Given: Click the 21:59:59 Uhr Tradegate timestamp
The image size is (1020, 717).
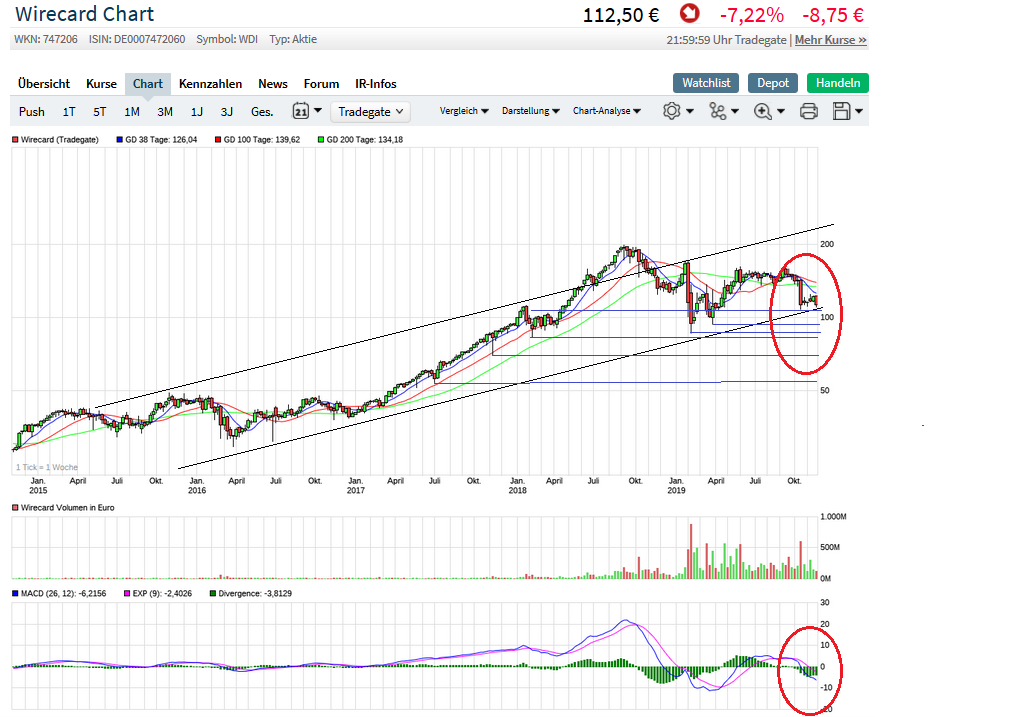Looking at the screenshot, I should click(726, 40).
